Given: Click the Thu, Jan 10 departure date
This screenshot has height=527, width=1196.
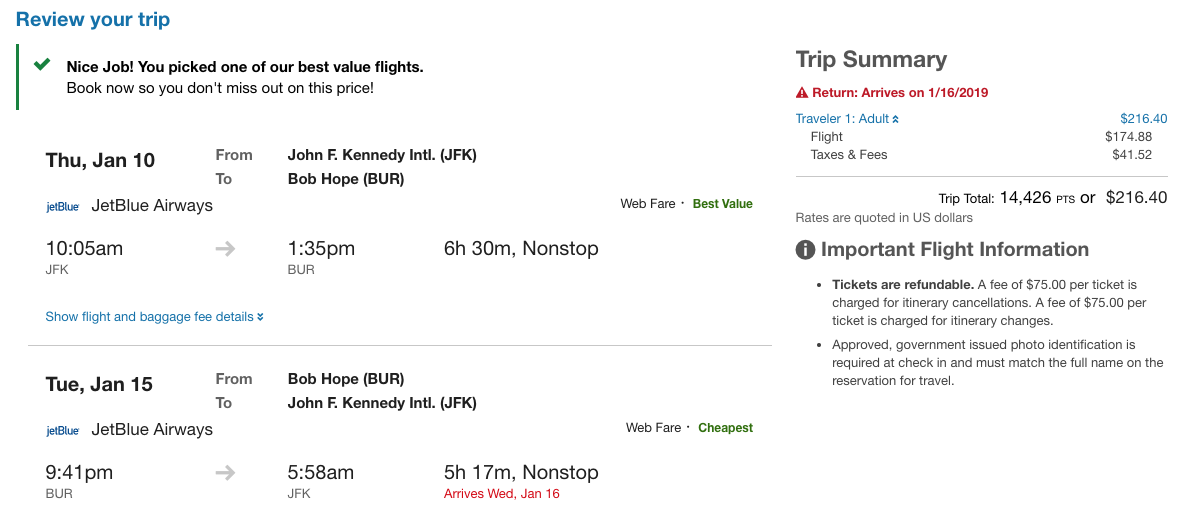Looking at the screenshot, I should tap(100, 161).
